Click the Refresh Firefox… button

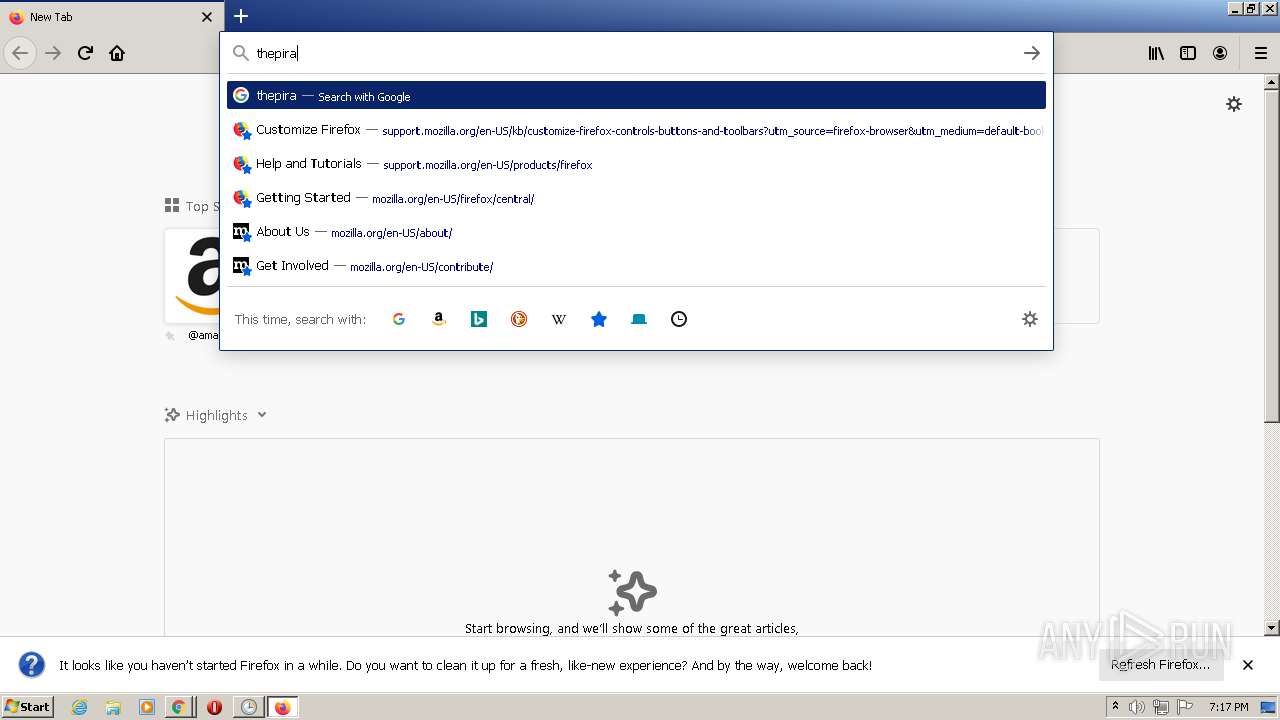point(1160,665)
